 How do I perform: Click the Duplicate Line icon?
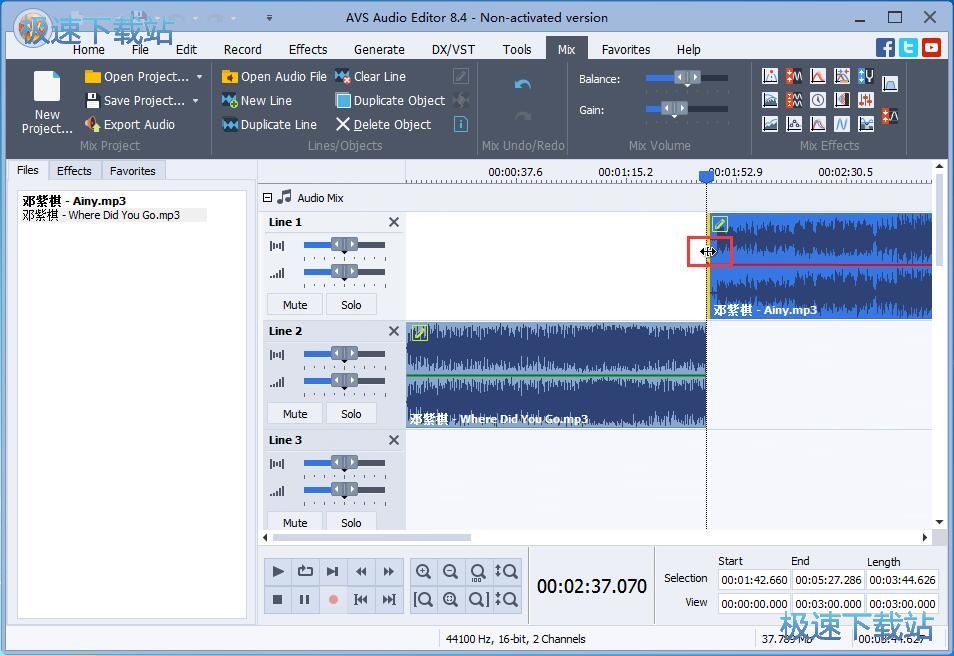tap(229, 125)
